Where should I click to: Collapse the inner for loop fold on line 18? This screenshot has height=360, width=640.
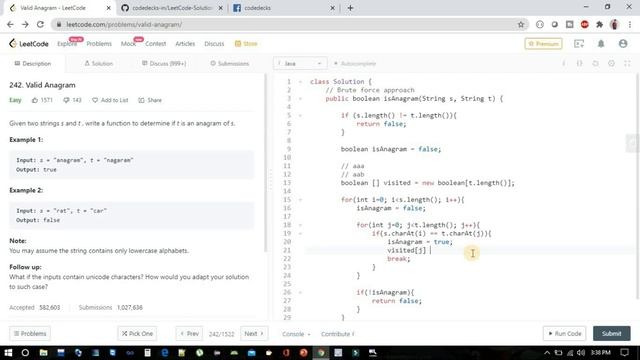tap(300, 225)
